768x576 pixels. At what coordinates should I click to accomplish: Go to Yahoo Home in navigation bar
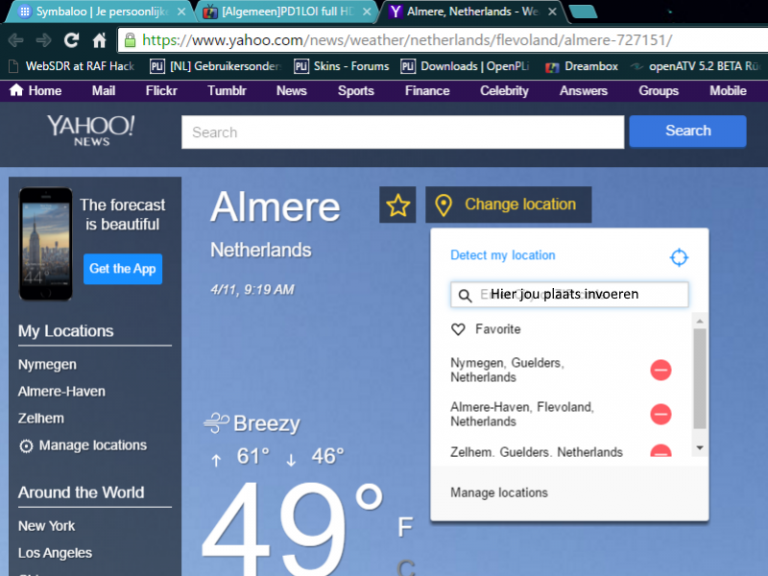[x=36, y=91]
